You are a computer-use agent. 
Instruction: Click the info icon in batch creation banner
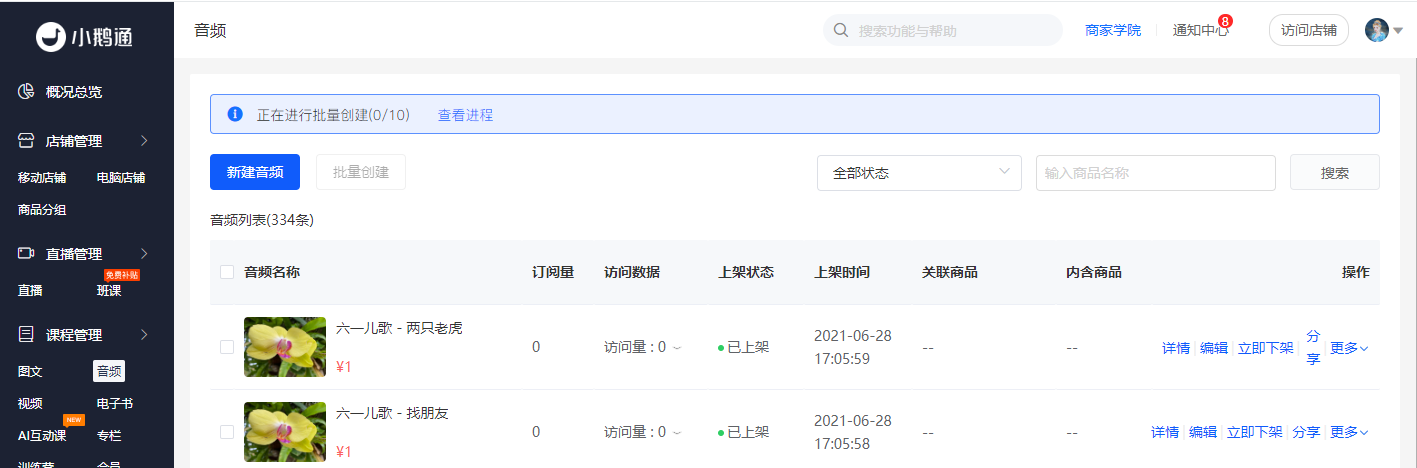point(235,114)
